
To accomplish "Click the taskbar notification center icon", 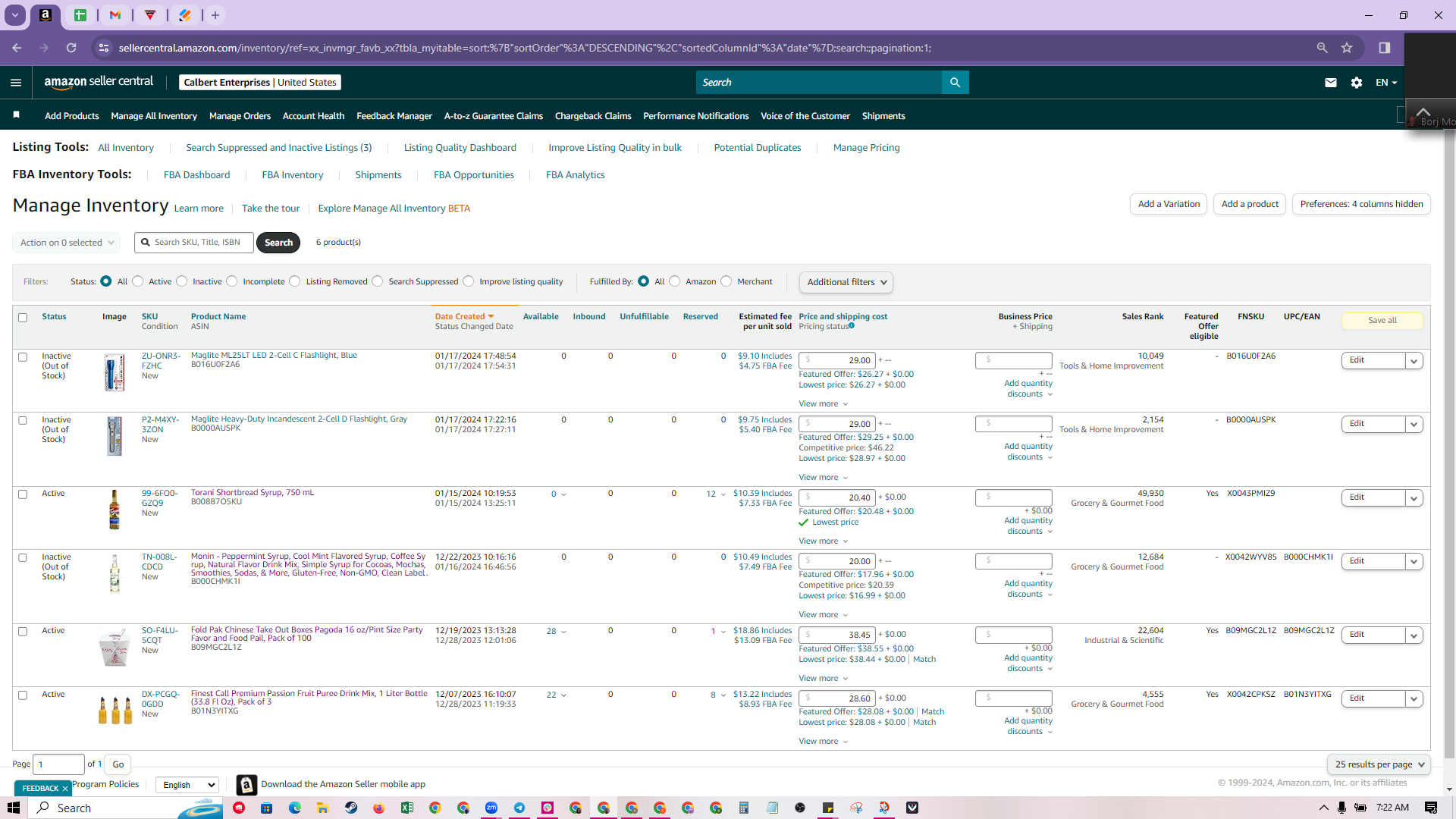I will (1431, 808).
